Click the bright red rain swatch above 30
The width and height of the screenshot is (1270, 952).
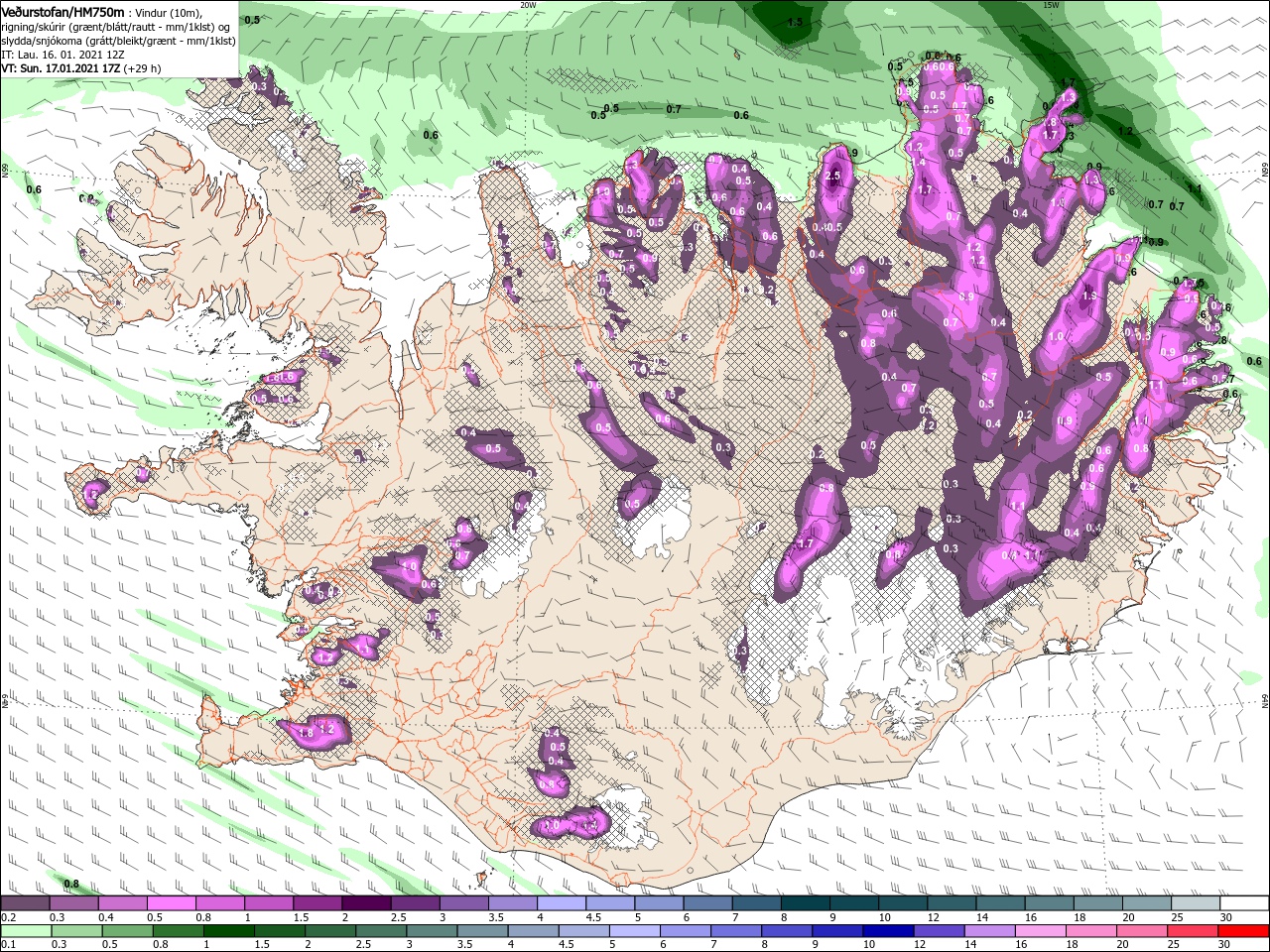point(1244,931)
